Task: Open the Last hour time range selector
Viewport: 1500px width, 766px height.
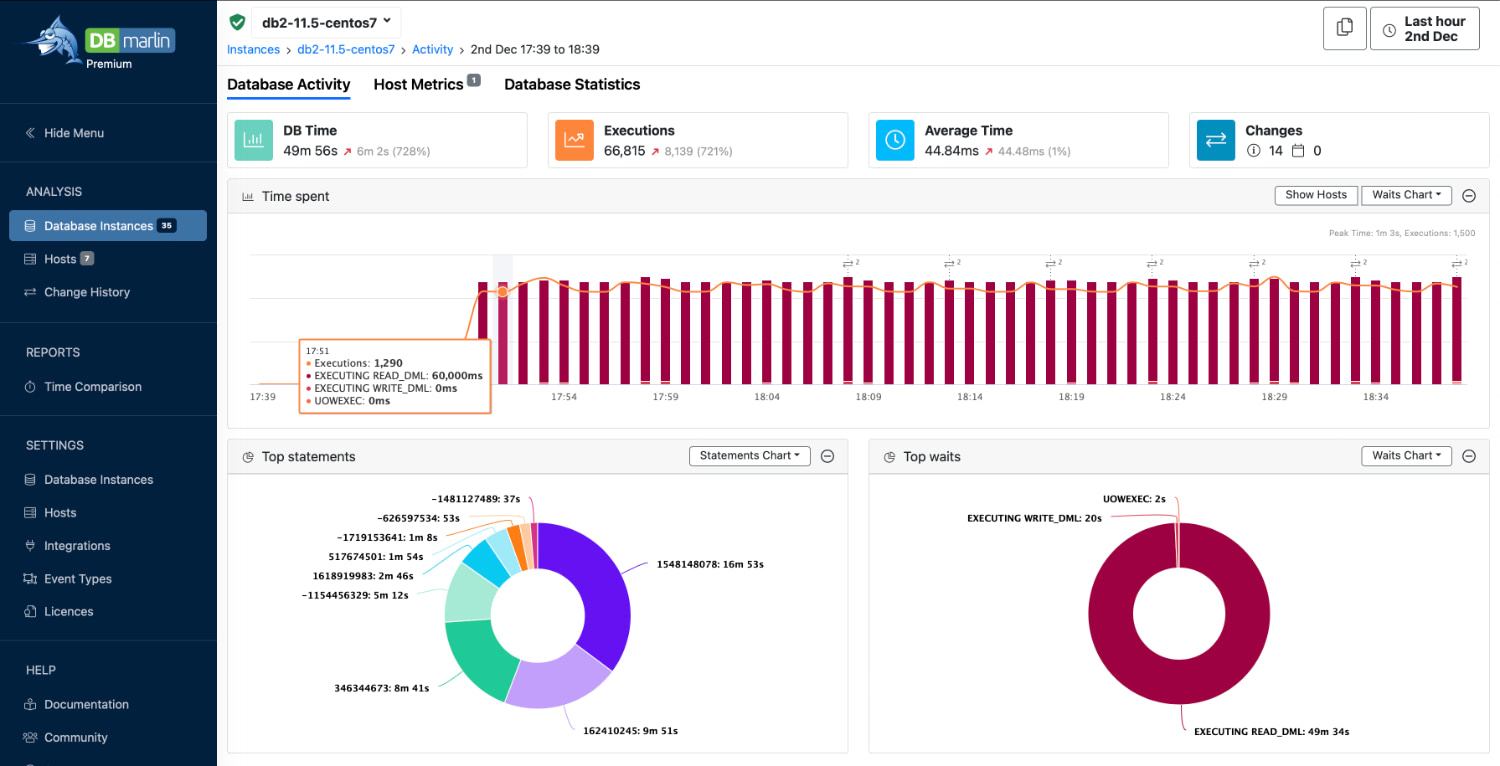Action: [x=1424, y=29]
